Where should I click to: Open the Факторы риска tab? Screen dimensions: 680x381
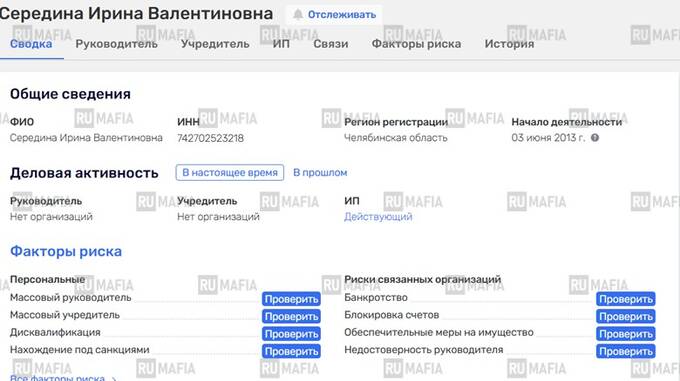pyautogui.click(x=416, y=44)
